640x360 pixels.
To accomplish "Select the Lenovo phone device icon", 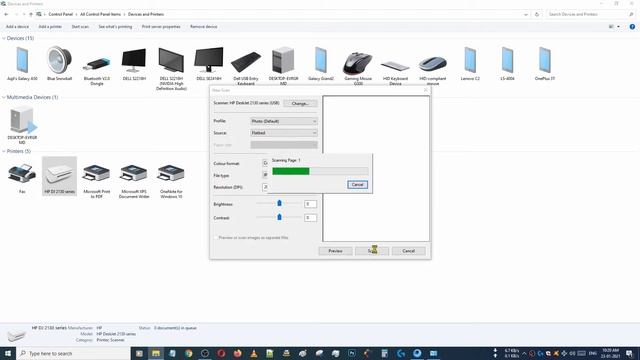I will [x=470, y=63].
